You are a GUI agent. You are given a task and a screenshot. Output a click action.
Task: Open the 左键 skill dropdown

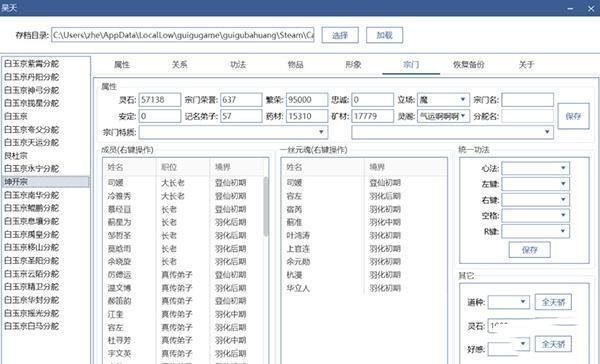(x=535, y=184)
